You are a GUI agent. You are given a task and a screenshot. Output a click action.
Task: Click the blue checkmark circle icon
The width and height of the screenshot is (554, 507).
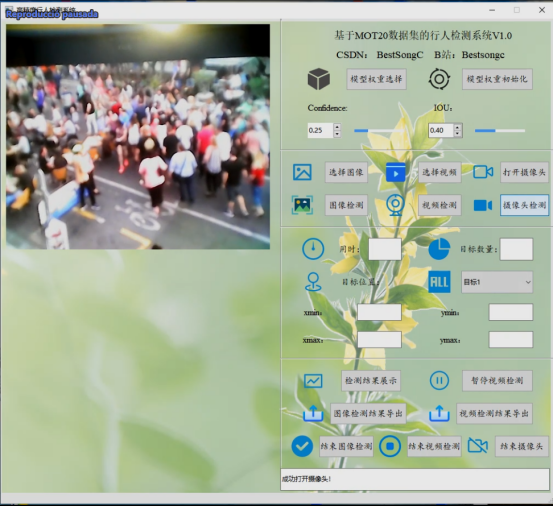click(302, 446)
